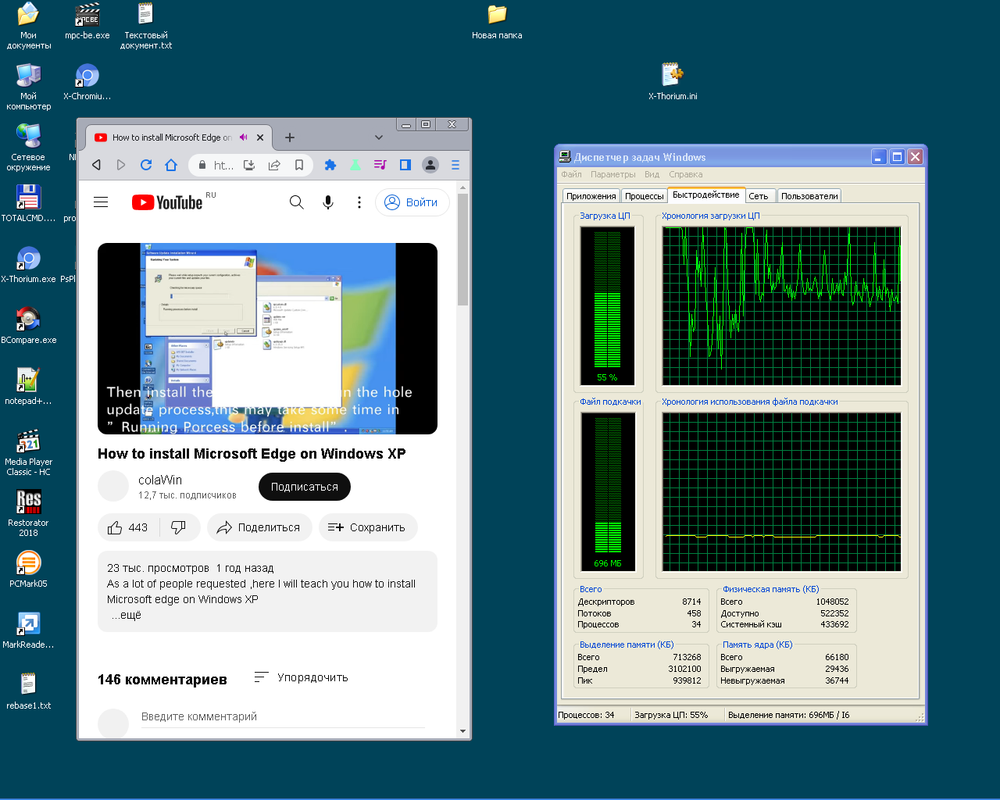Image resolution: width=1000 pixels, height=800 pixels.
Task: Select the Текстовый документ.txt icon
Action: pos(146,26)
